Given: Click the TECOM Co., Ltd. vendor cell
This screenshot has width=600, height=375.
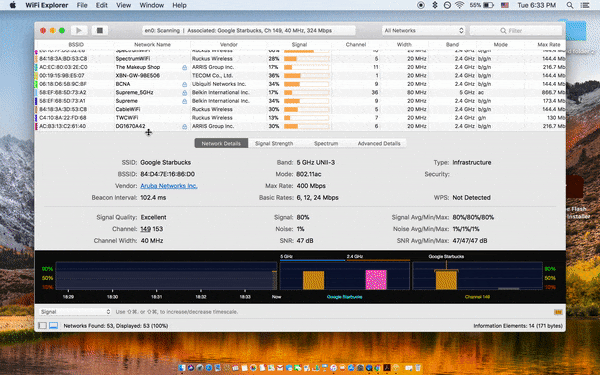Looking at the screenshot, I should (x=212, y=76).
